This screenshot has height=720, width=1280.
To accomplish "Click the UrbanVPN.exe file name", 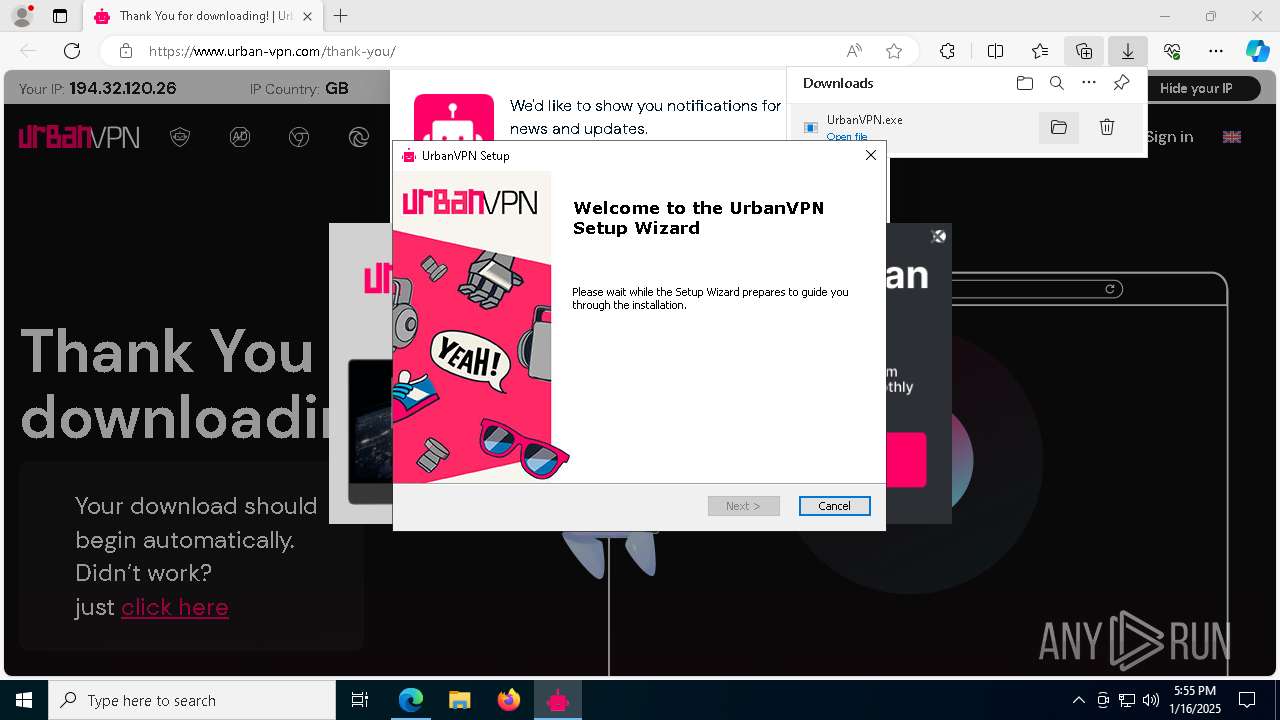I will (864, 120).
